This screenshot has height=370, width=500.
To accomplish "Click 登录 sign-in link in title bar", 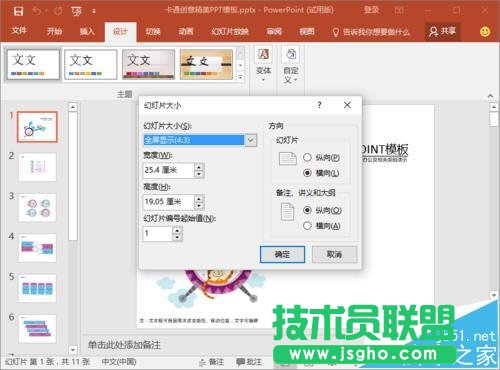I will click(371, 10).
